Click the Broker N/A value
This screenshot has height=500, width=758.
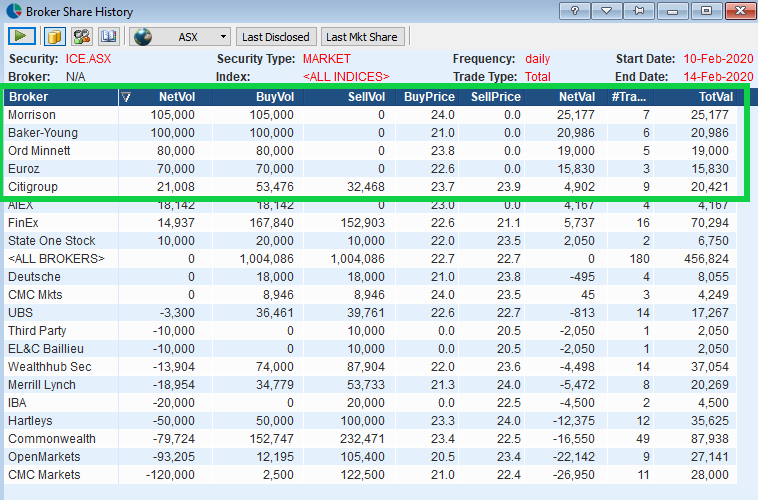(75, 77)
